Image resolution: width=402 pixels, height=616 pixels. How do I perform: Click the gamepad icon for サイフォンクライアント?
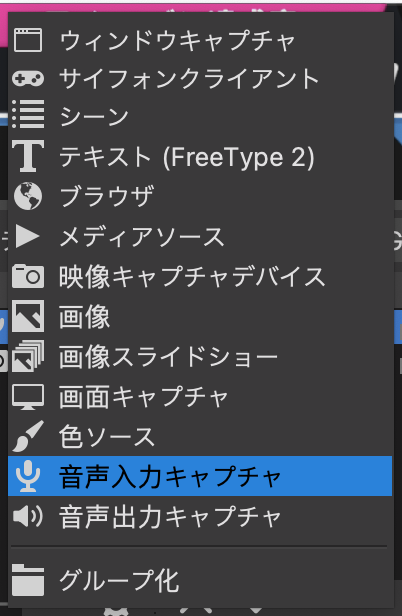(x=28, y=79)
